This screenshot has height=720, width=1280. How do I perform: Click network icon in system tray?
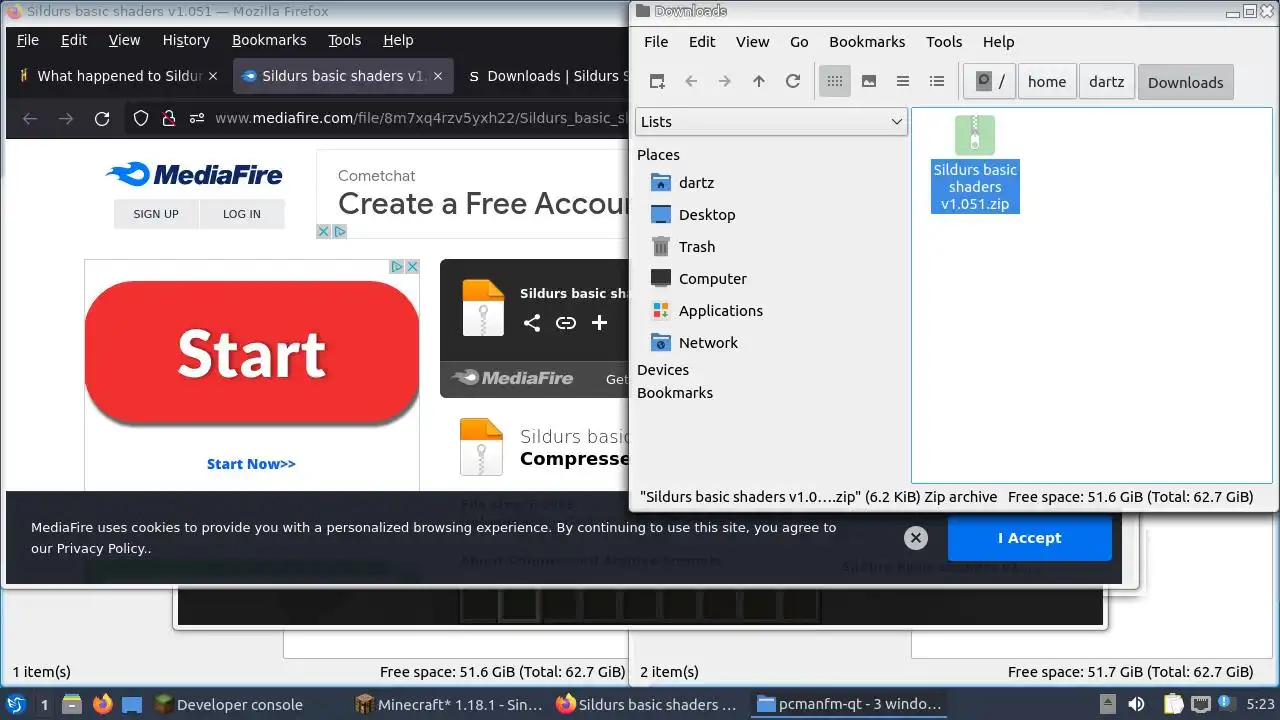click(1200, 704)
